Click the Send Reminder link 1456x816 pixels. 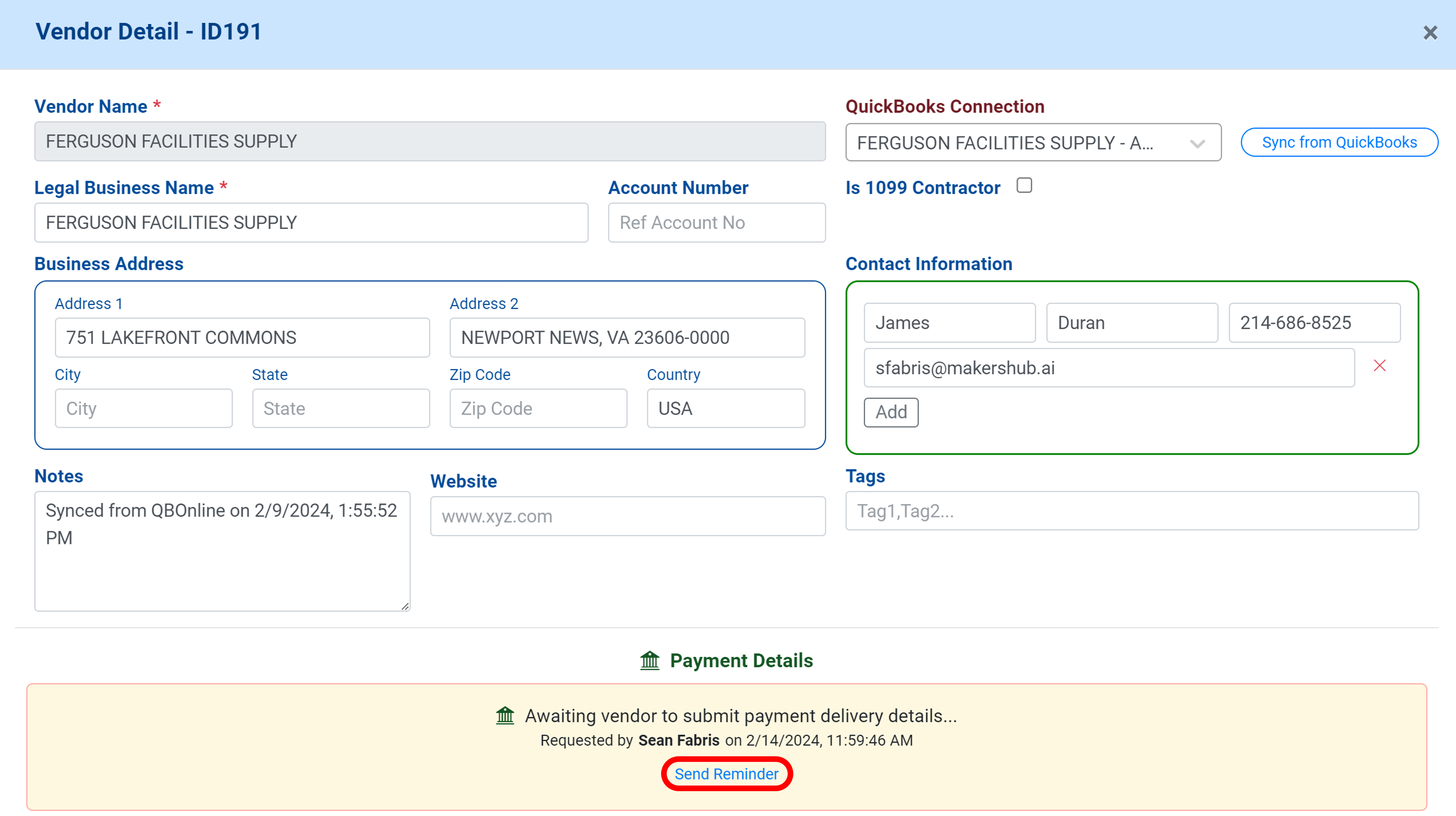tap(726, 774)
